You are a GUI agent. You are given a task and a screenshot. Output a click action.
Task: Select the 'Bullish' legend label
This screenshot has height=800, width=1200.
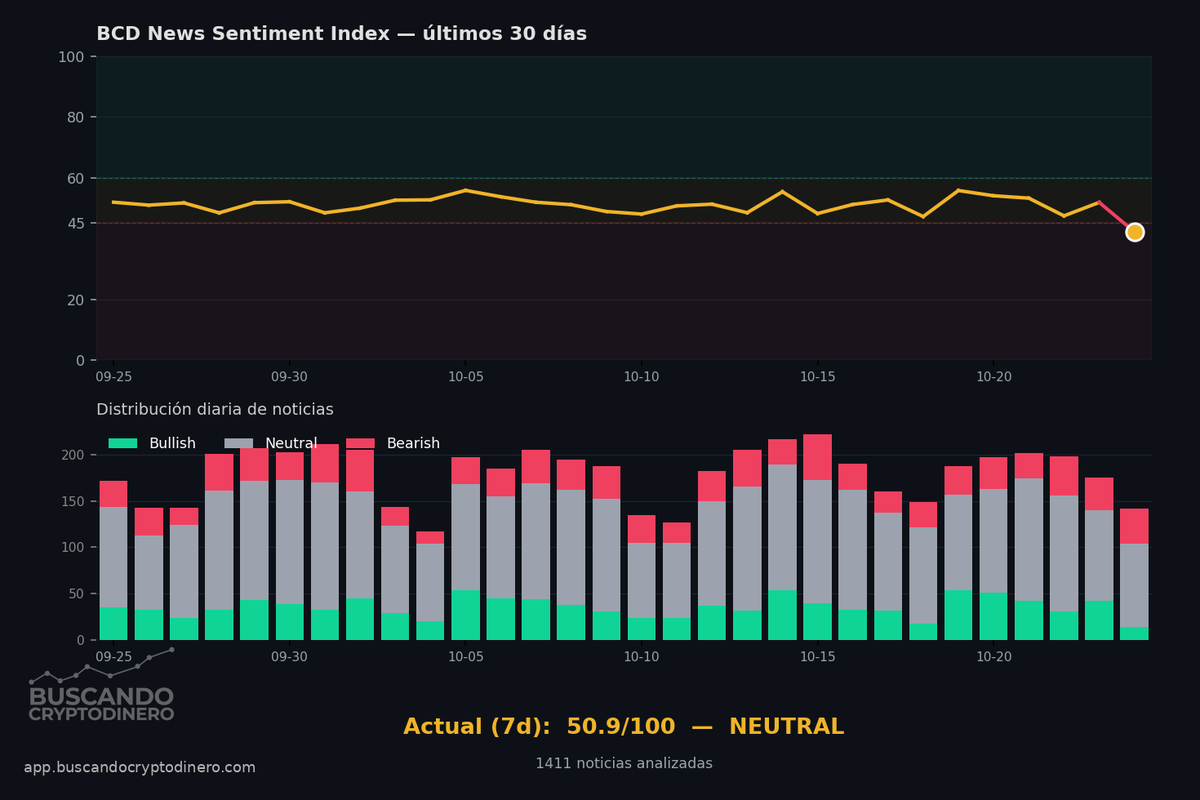point(172,443)
